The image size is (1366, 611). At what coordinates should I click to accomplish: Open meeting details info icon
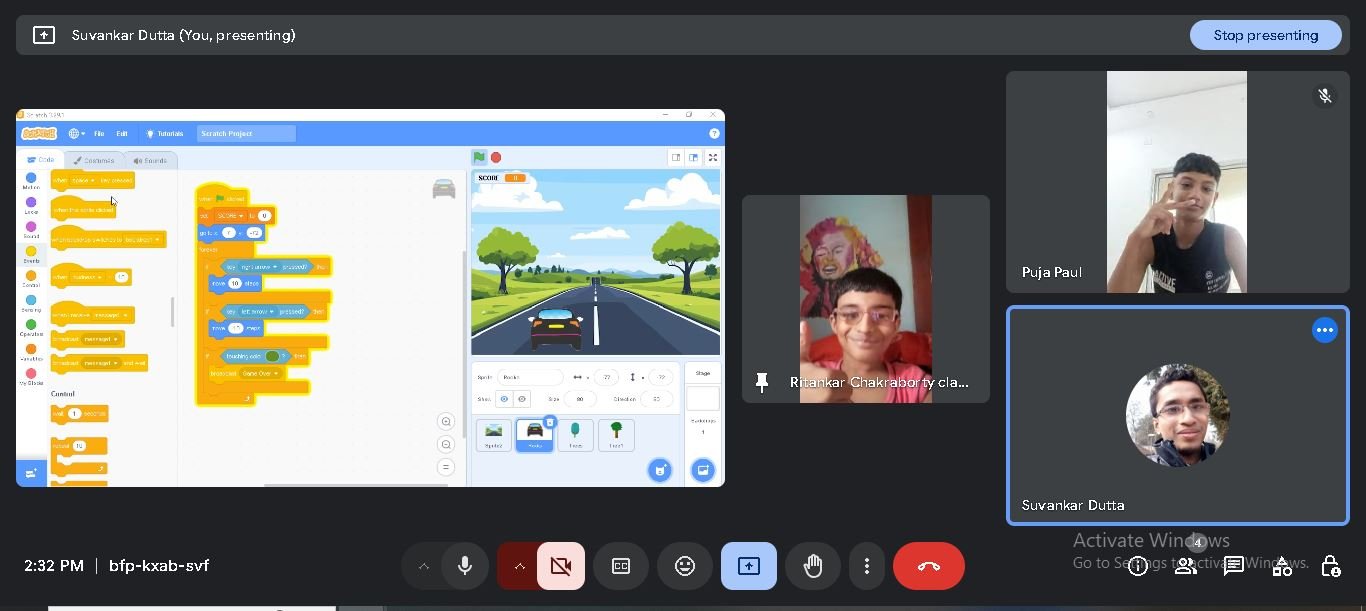coord(1138,566)
